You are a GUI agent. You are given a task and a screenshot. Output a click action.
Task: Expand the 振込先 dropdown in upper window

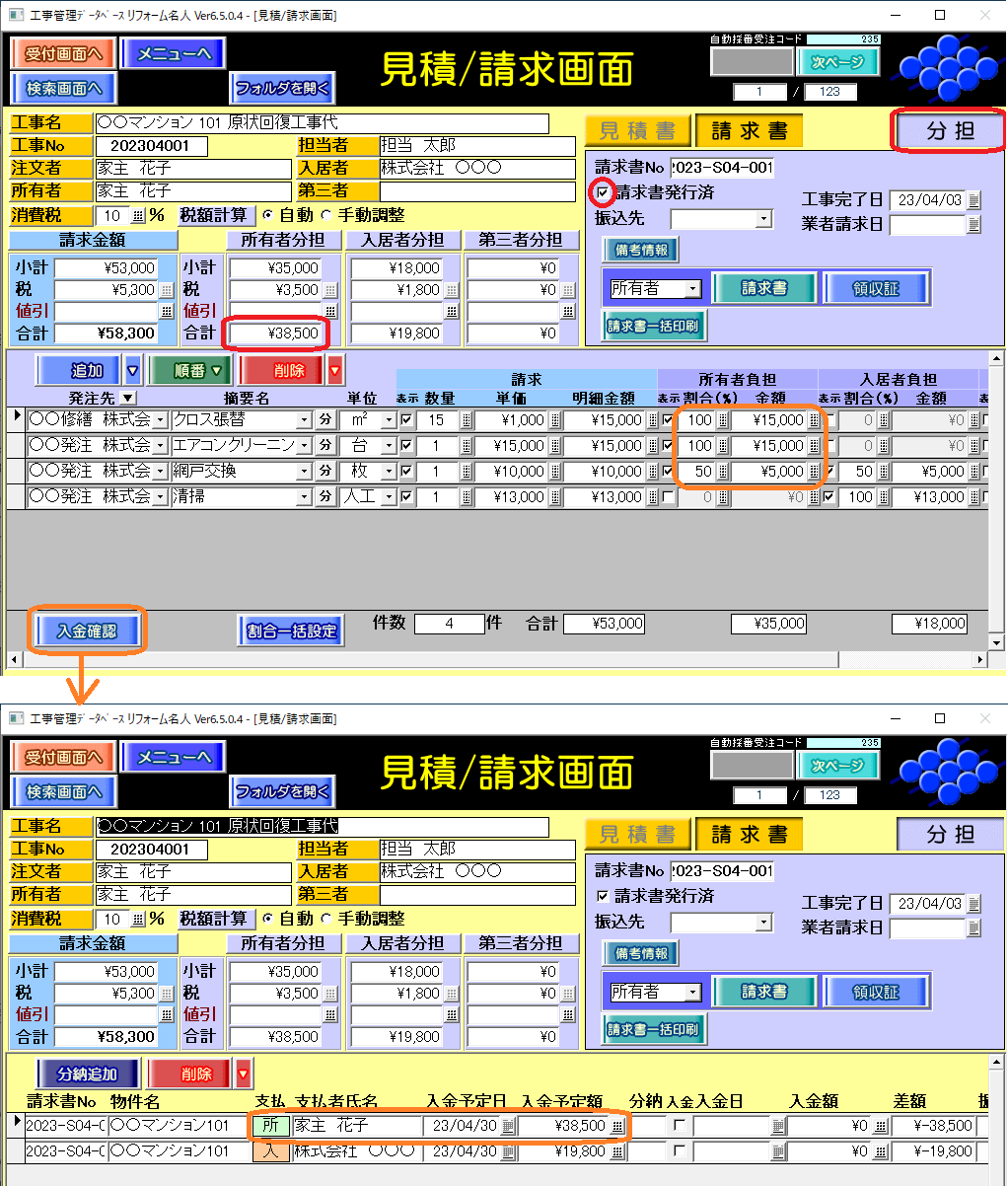[x=763, y=219]
